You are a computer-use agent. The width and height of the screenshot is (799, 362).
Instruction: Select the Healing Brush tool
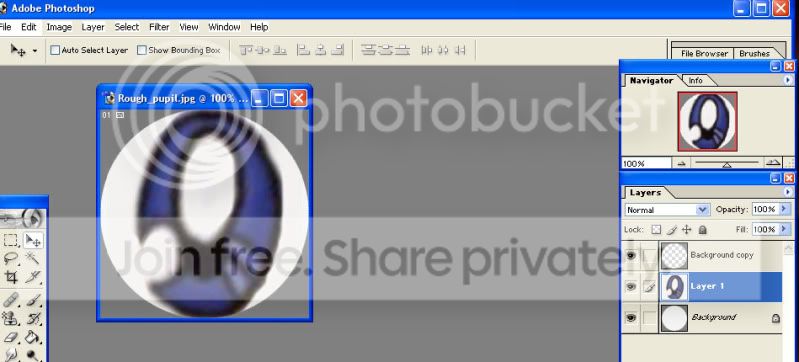point(11,300)
